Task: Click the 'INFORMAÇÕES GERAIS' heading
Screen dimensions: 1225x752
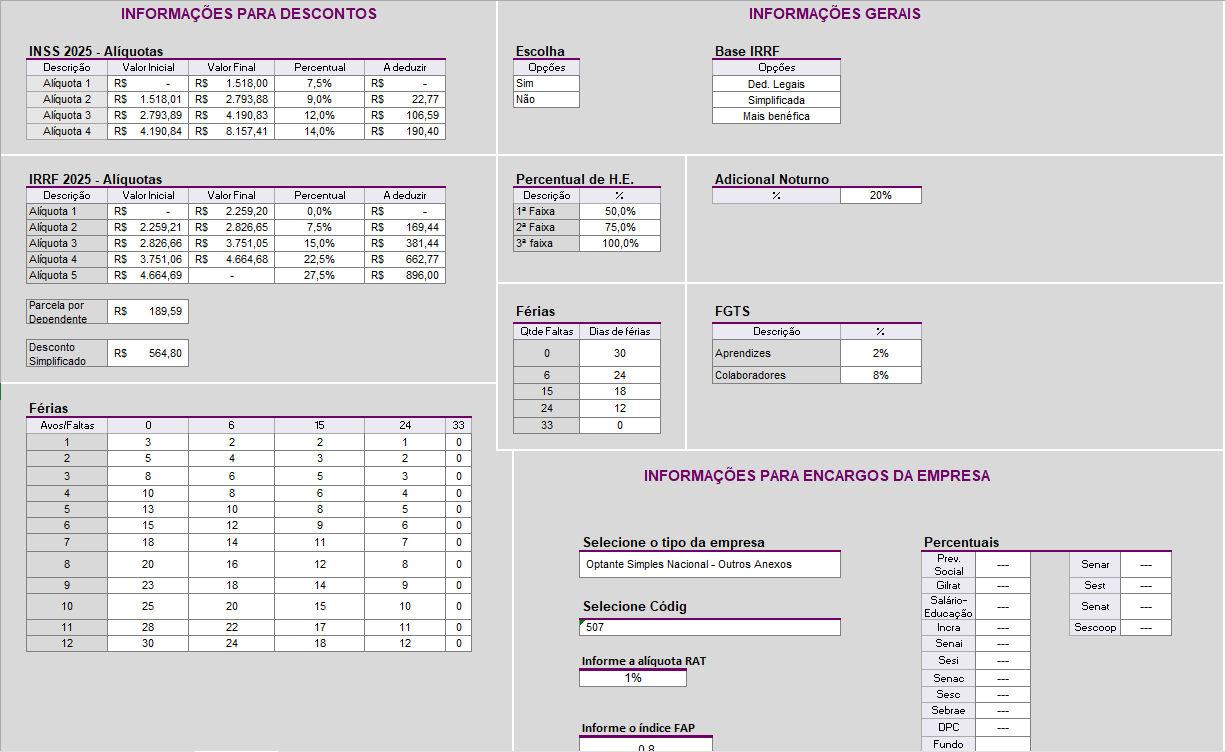Action: pyautogui.click(x=835, y=14)
